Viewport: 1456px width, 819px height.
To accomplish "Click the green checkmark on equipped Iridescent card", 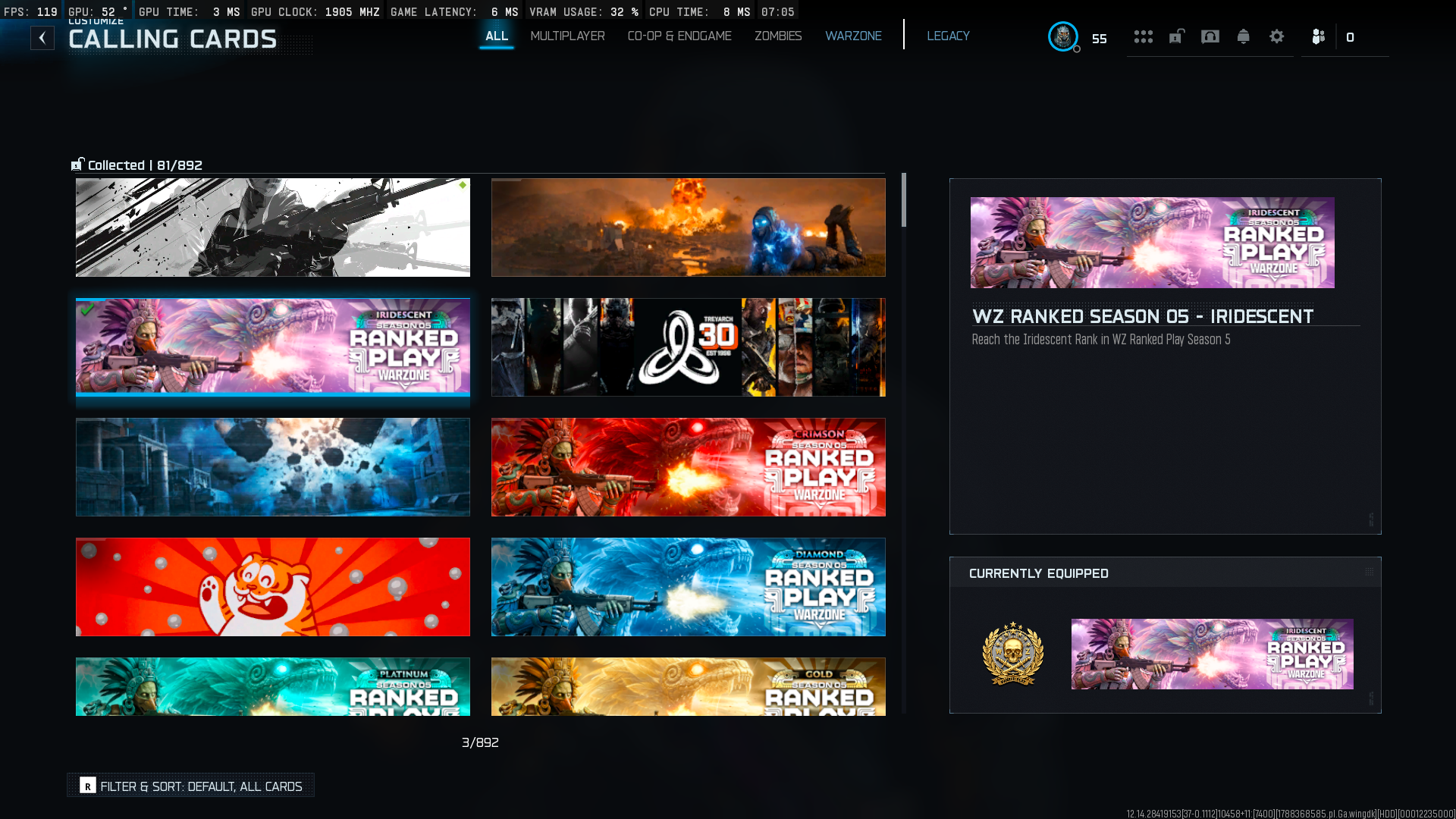I will 87,309.
